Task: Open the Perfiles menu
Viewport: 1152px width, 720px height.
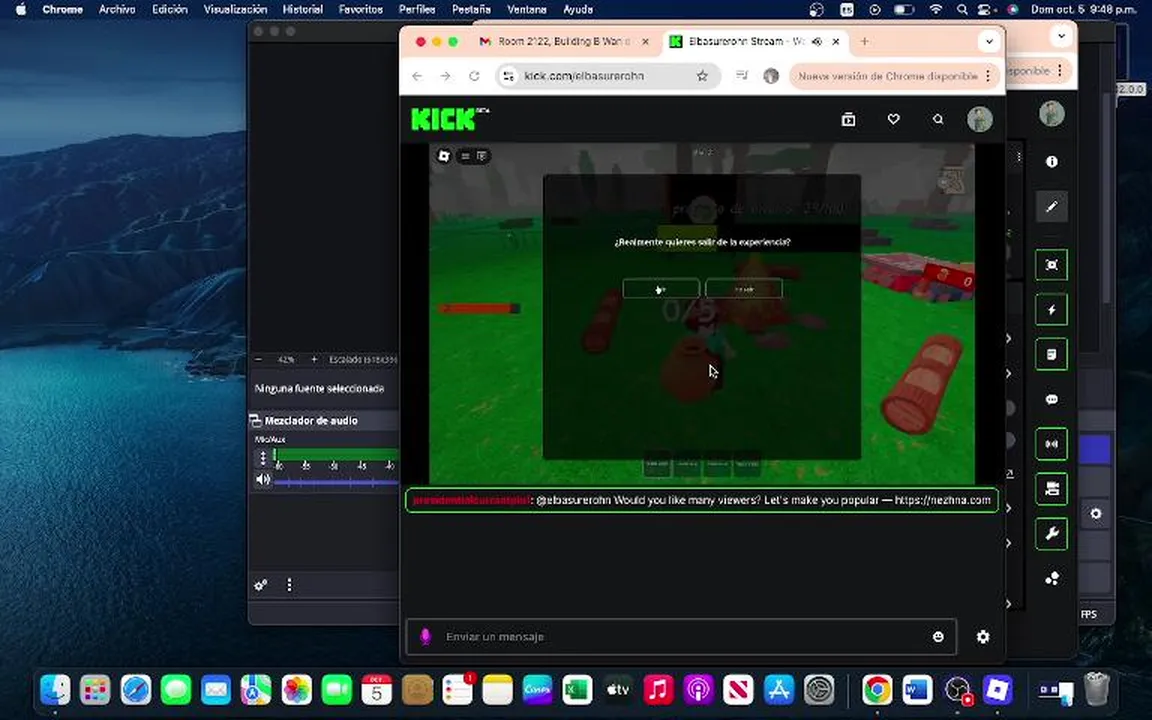Action: click(417, 10)
